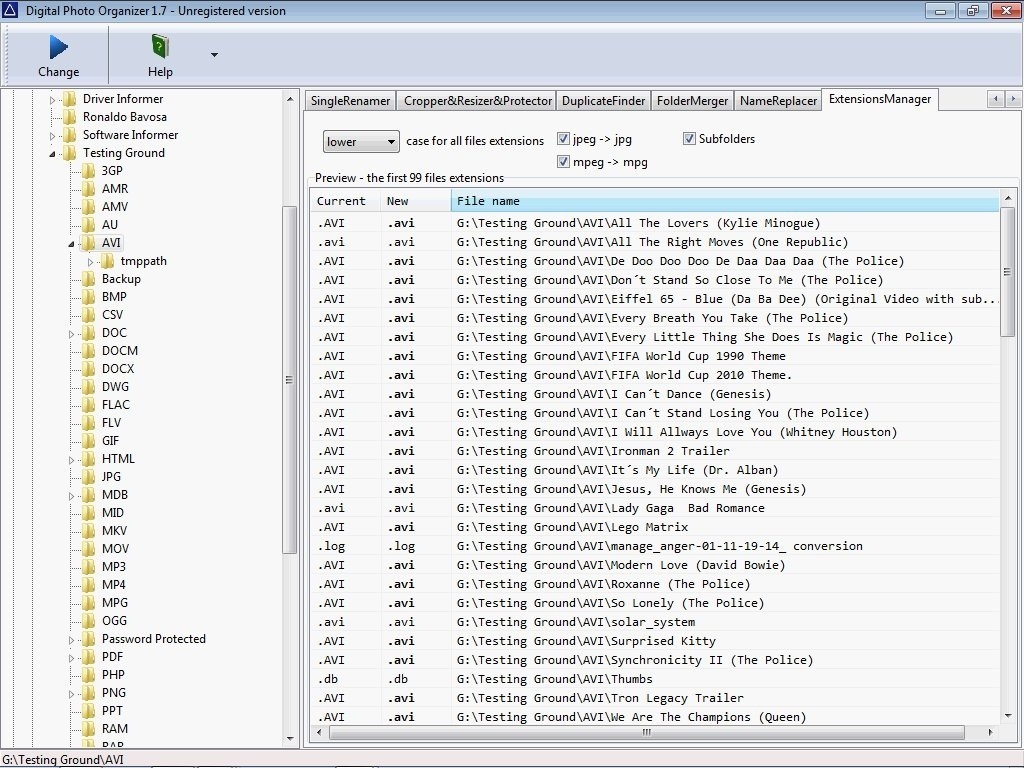Click the Current column header

point(342,201)
